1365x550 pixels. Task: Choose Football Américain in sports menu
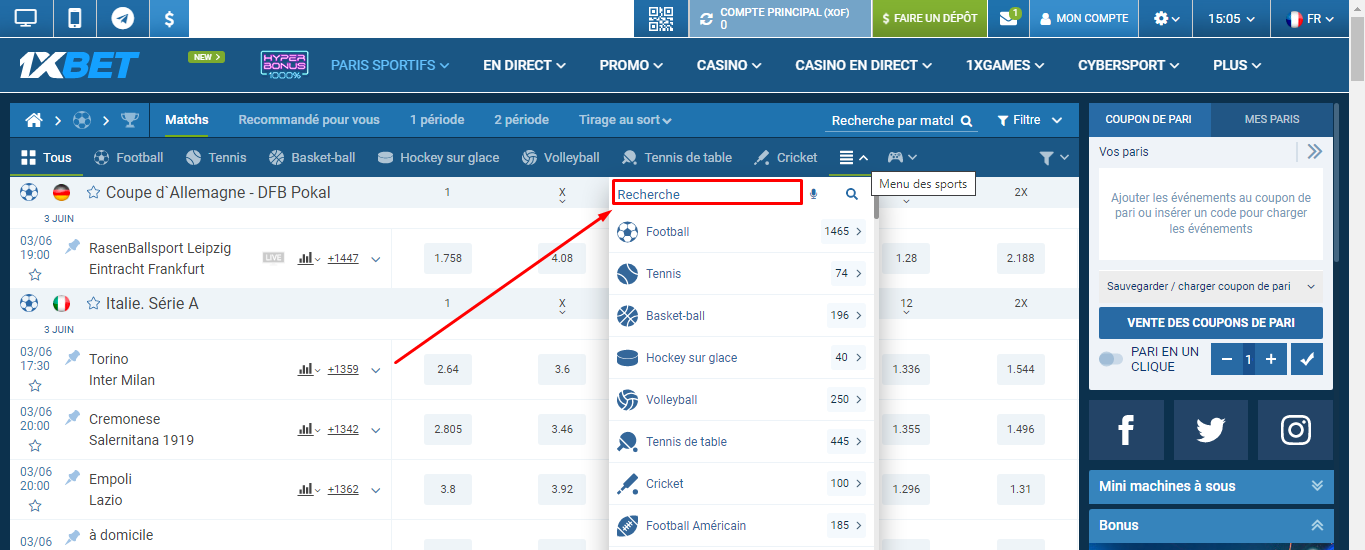[x=741, y=525]
